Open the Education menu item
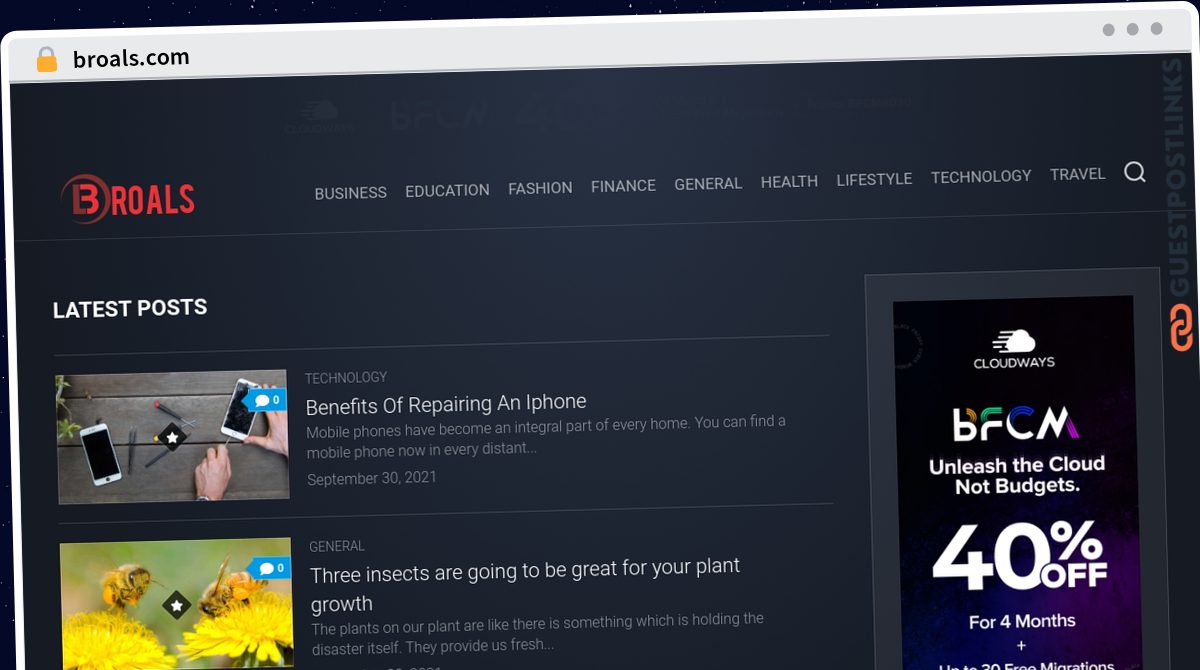The width and height of the screenshot is (1200, 670). 447,190
